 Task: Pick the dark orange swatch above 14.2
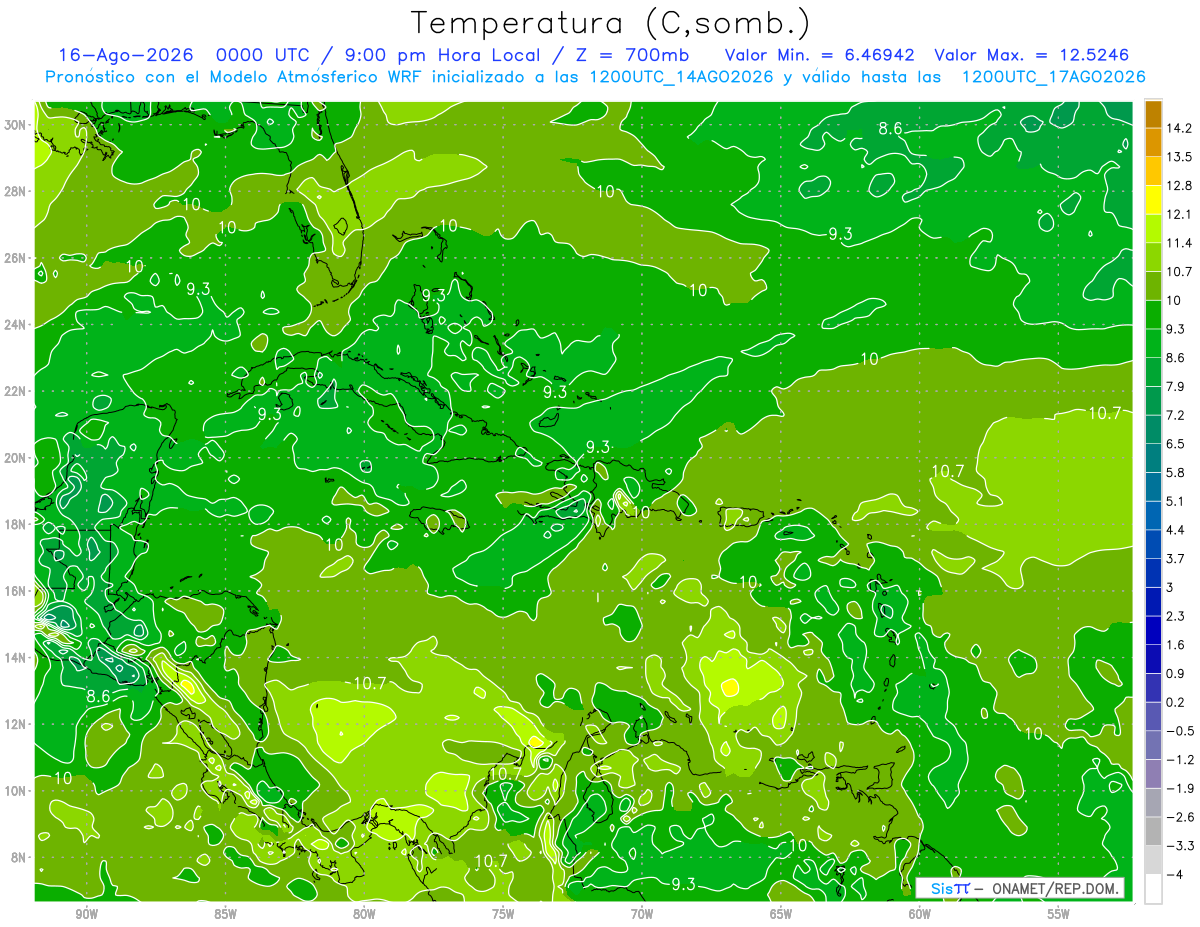coord(1152,114)
